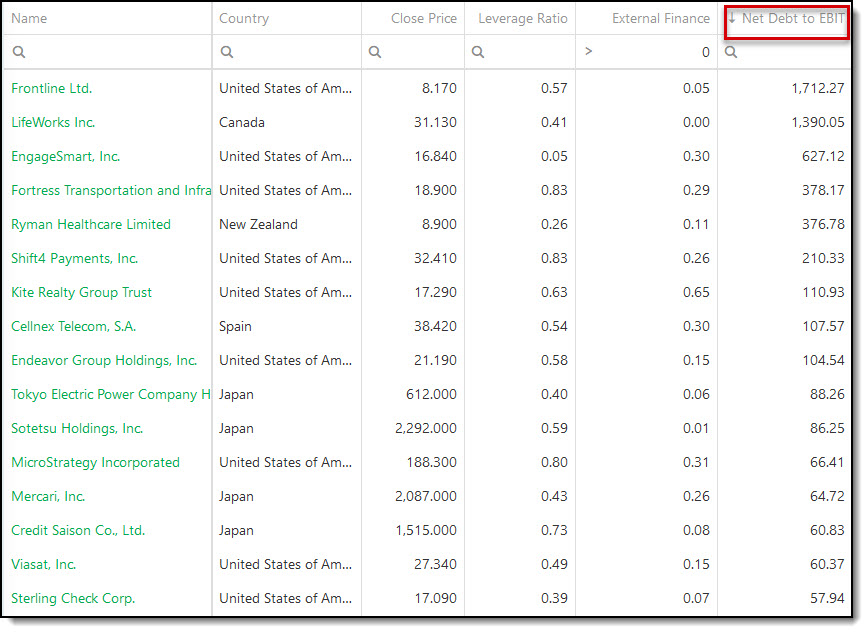Sort by the Name column header
This screenshot has height=633, width=868.
tap(29, 18)
